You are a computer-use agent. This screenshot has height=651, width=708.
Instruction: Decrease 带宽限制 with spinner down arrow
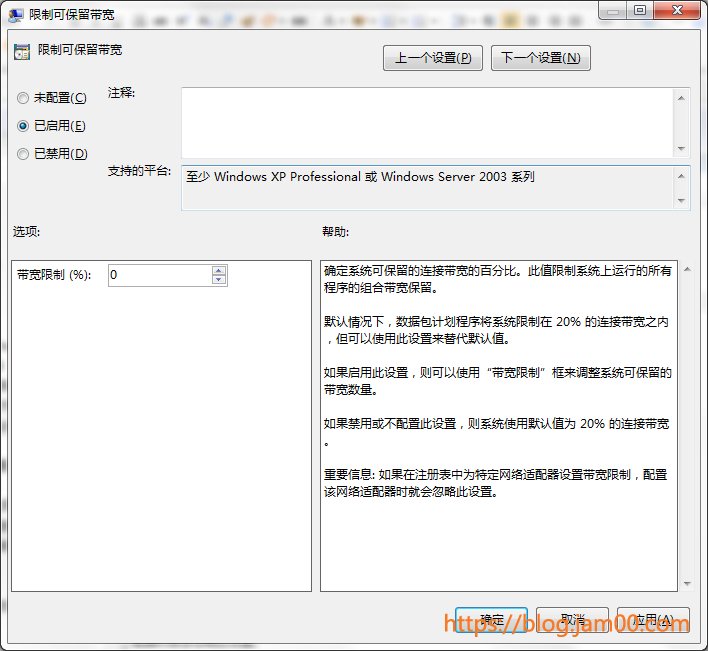tap(219, 280)
